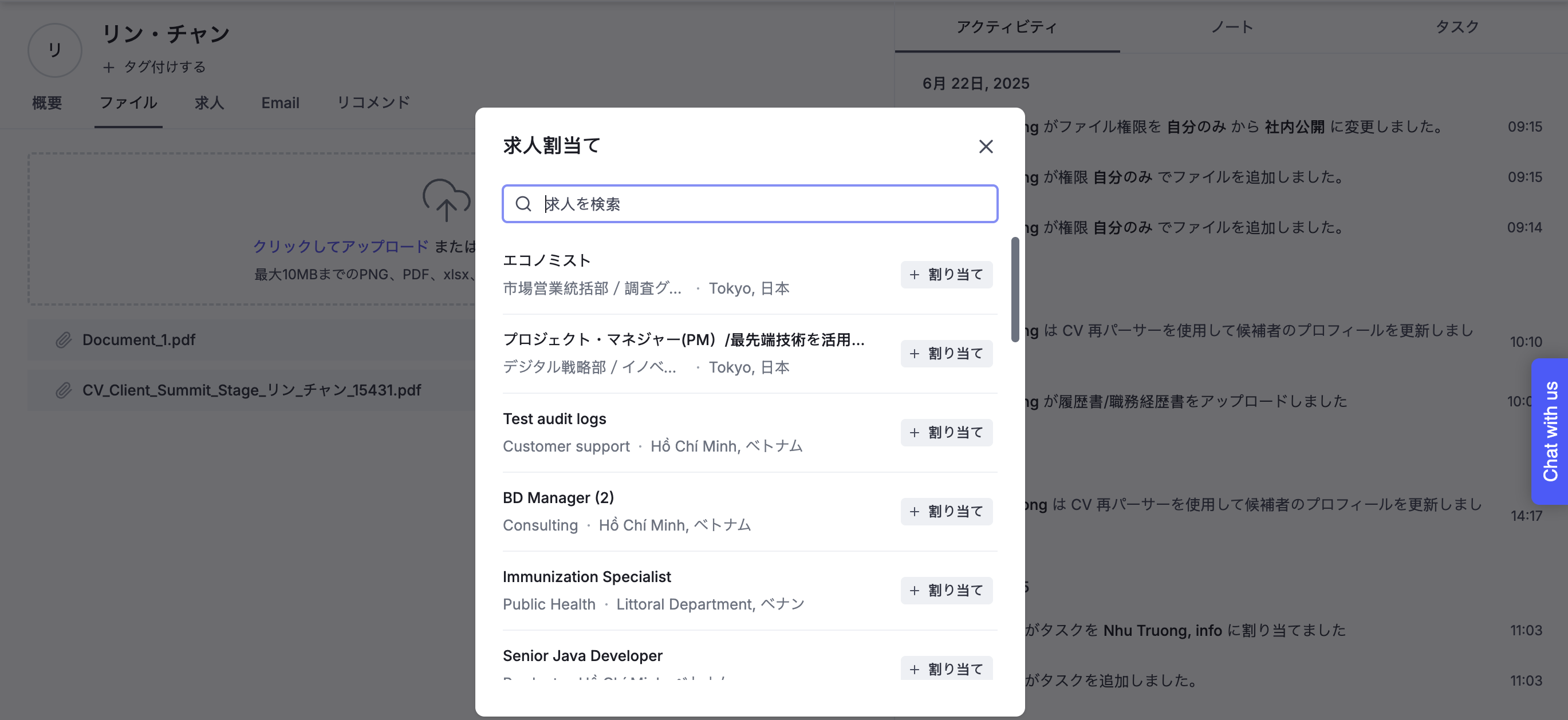Click 市場営業統括部 department text under エコノミスト

tap(592, 288)
